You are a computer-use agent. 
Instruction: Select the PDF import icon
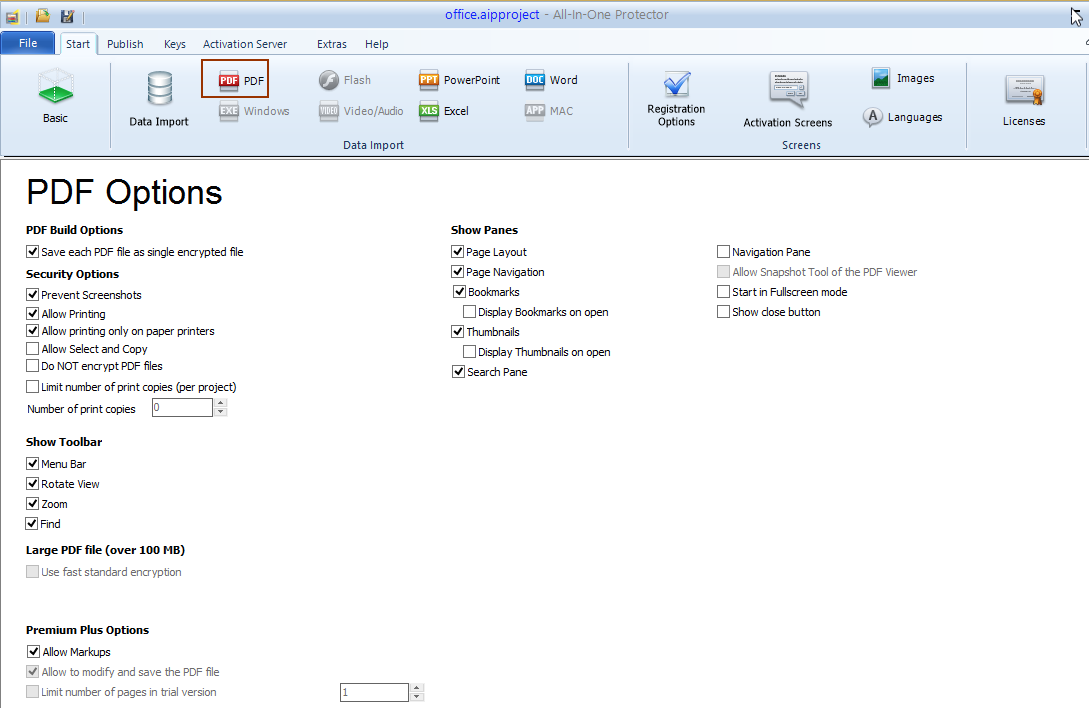(x=228, y=81)
